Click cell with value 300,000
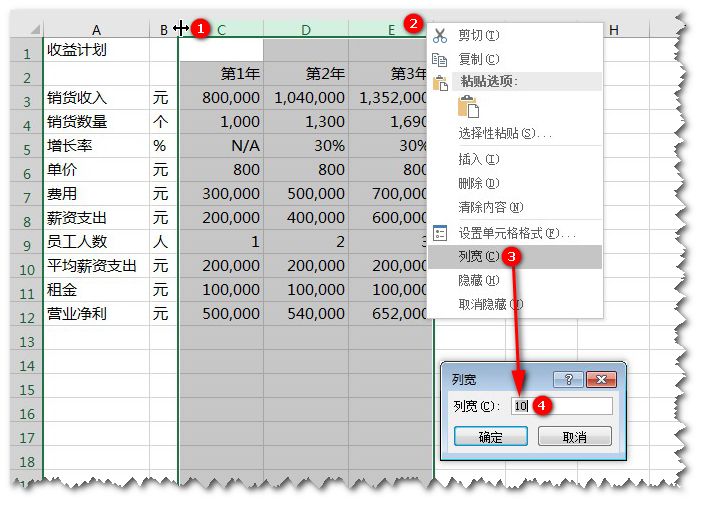 tap(221, 193)
